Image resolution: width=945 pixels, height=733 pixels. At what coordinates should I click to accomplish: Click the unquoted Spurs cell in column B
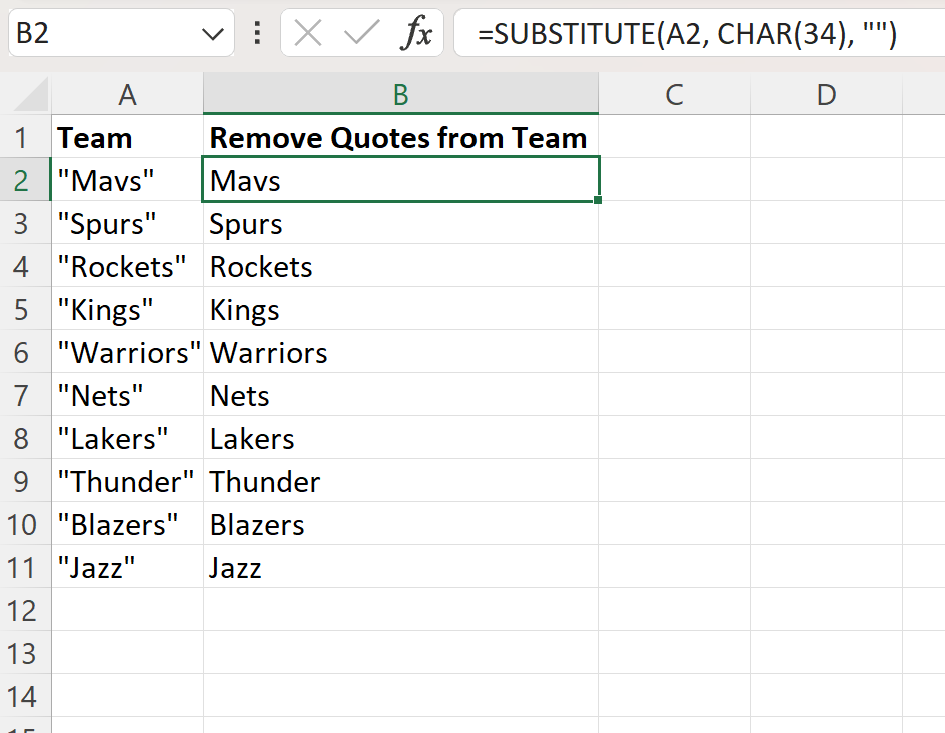[x=401, y=224]
